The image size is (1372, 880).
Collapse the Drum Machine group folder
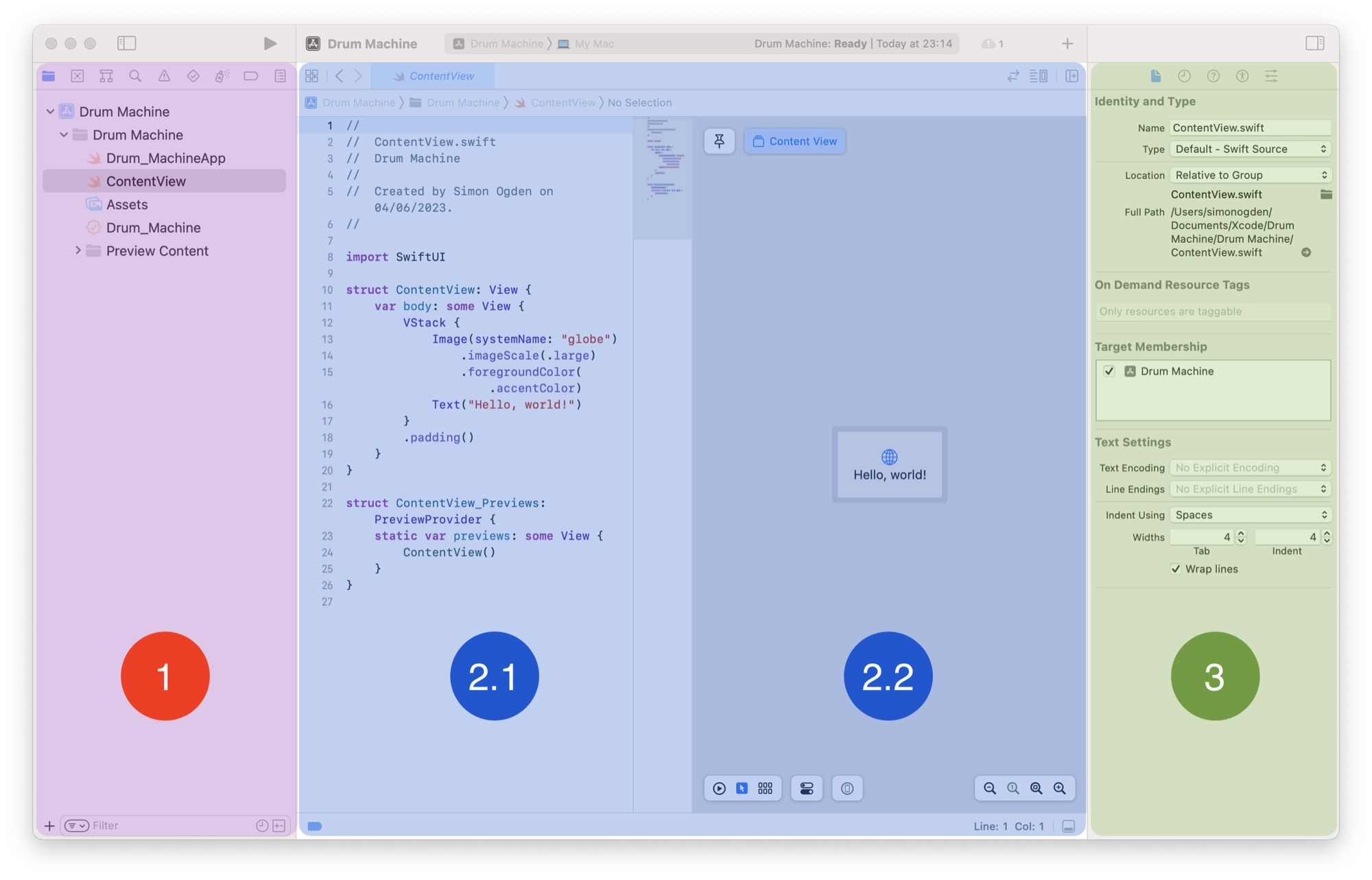click(x=64, y=134)
